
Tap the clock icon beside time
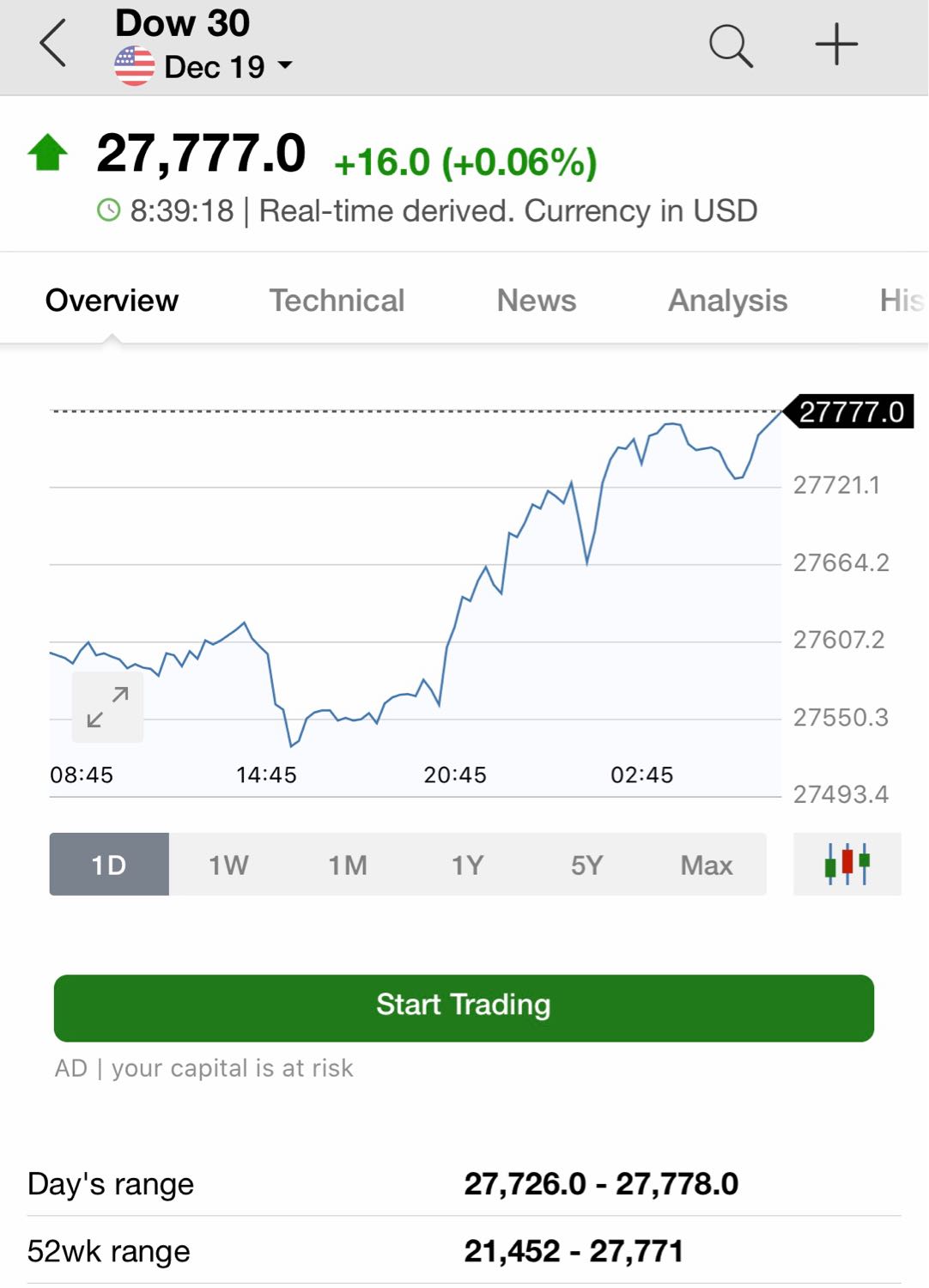pos(109,210)
